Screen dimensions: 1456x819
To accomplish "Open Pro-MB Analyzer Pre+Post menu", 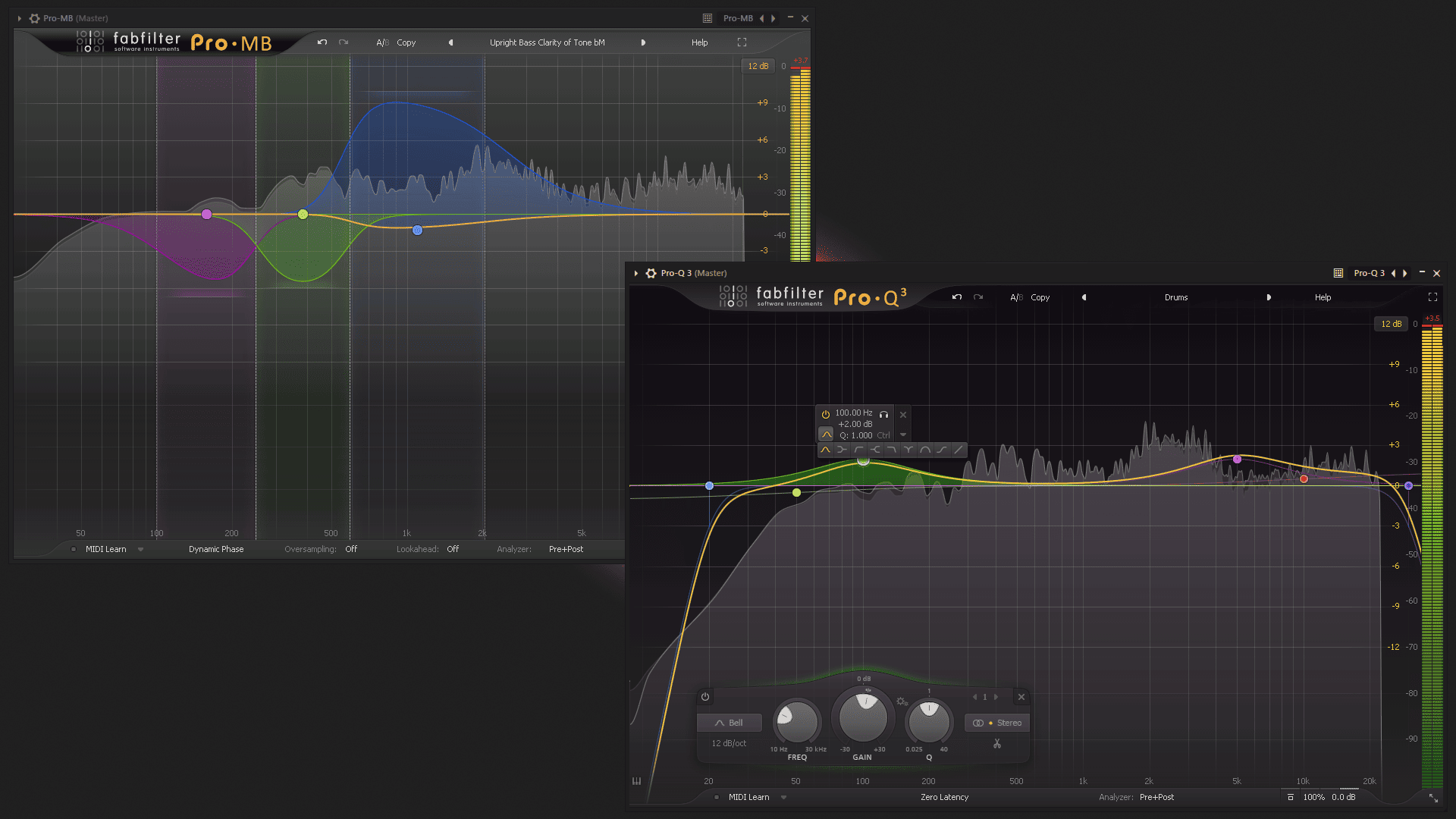I will tap(566, 549).
